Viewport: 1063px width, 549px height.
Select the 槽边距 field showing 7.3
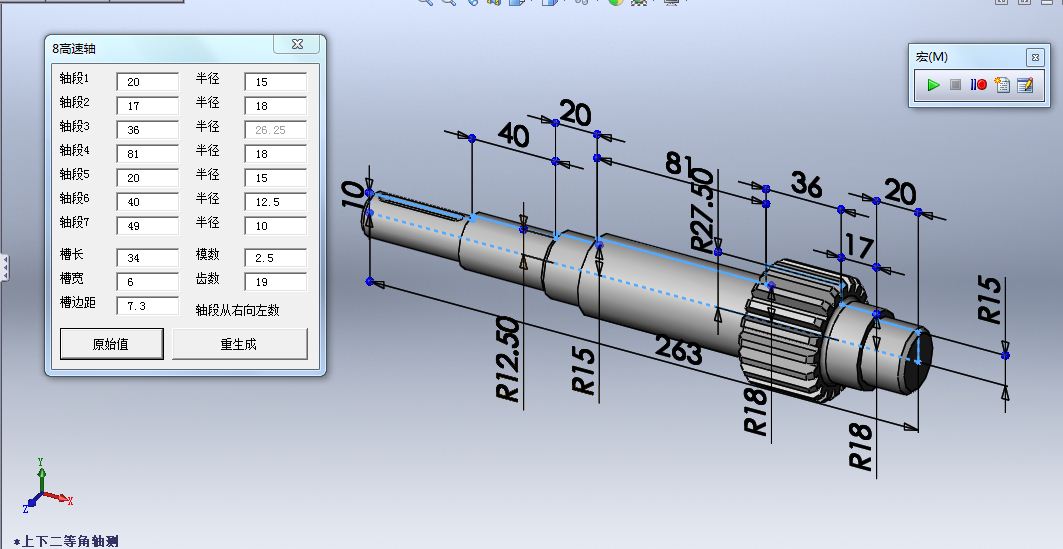(147, 306)
